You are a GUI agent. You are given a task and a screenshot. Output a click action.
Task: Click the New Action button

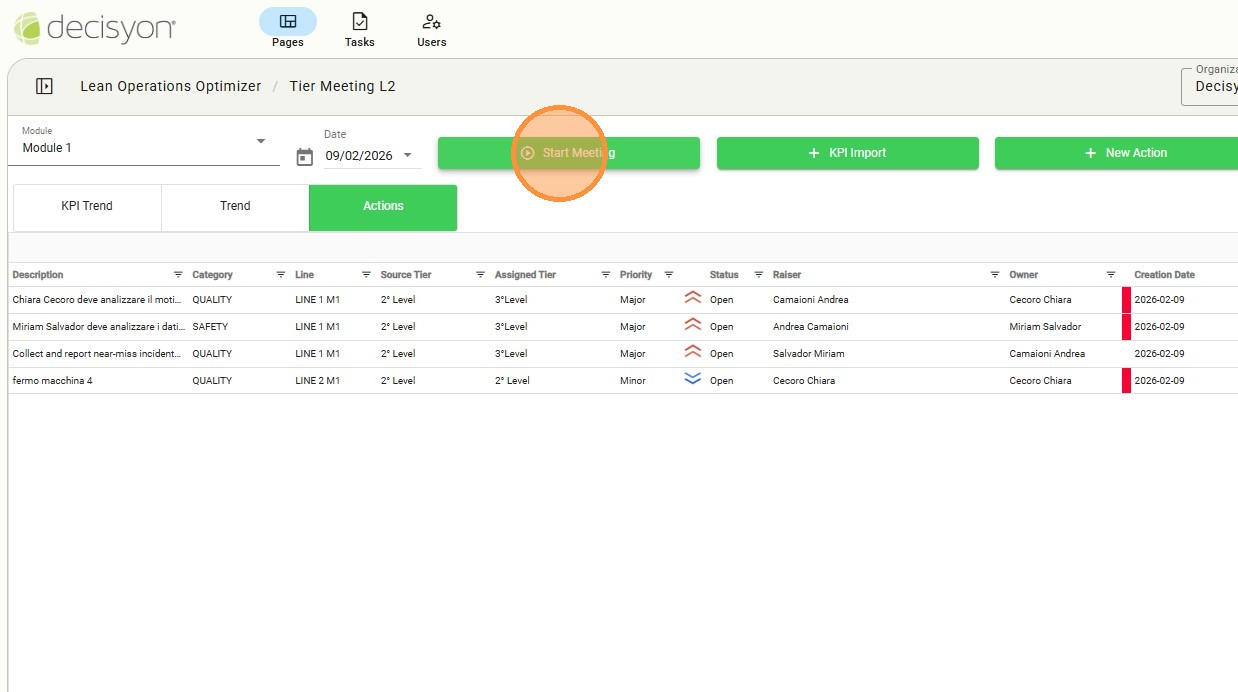pos(1125,153)
